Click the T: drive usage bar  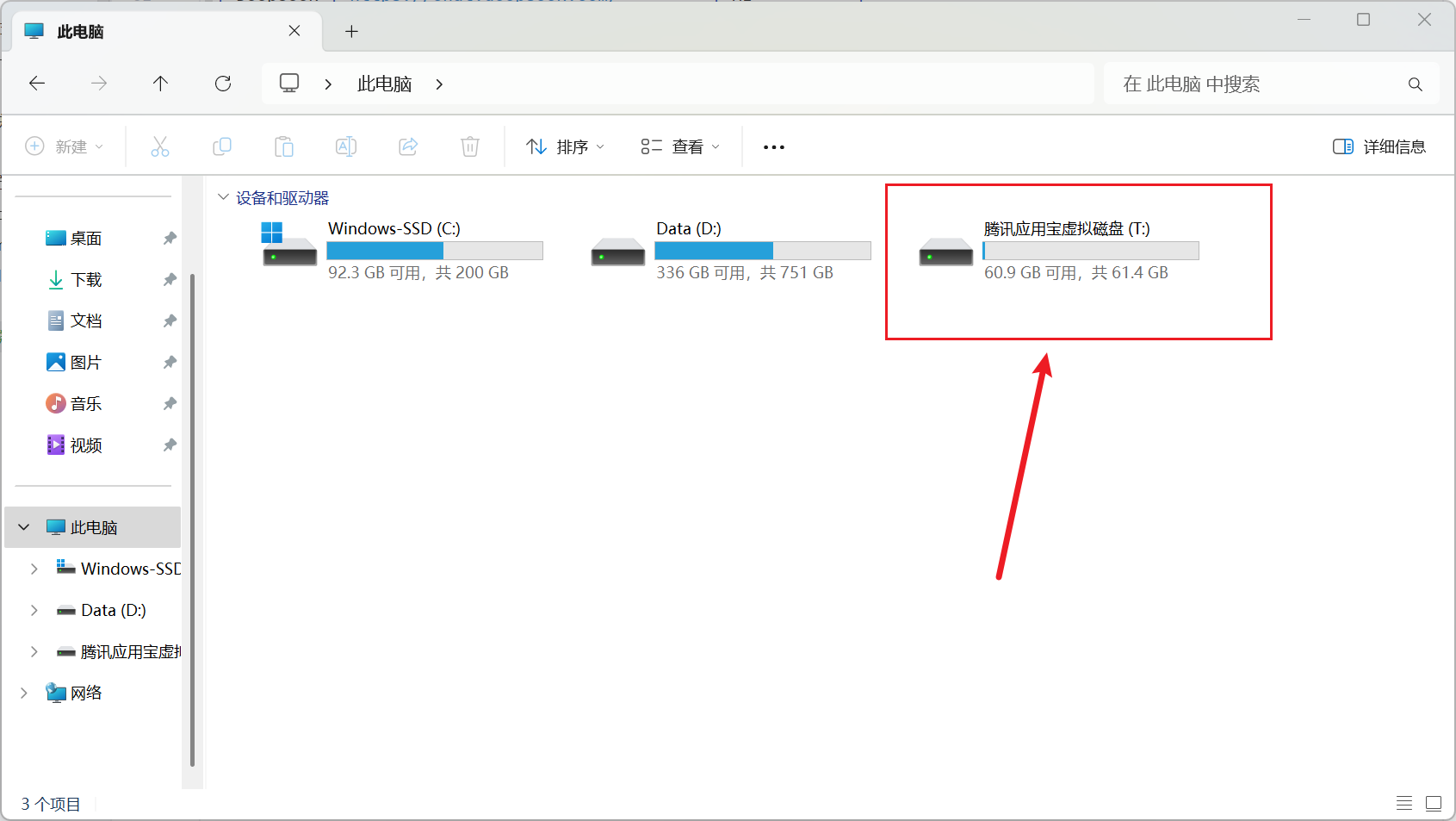pyautogui.click(x=1091, y=251)
